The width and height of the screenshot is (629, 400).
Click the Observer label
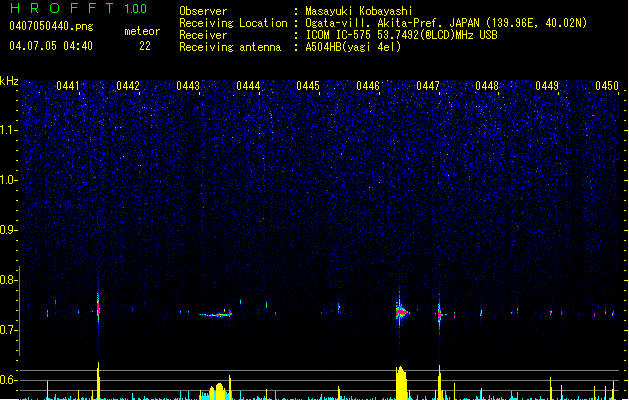203,11
